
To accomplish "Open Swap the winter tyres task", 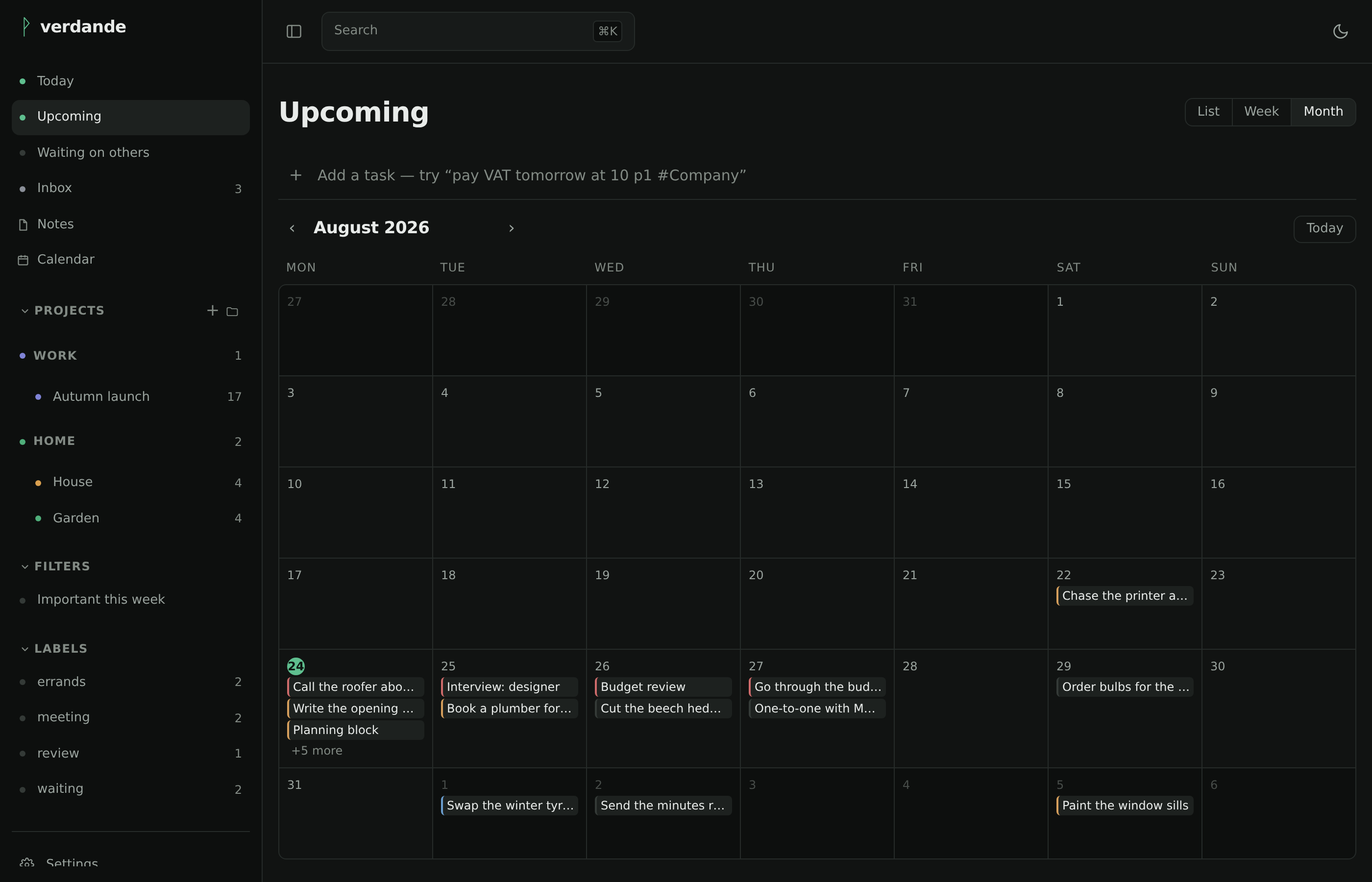I will [x=509, y=805].
